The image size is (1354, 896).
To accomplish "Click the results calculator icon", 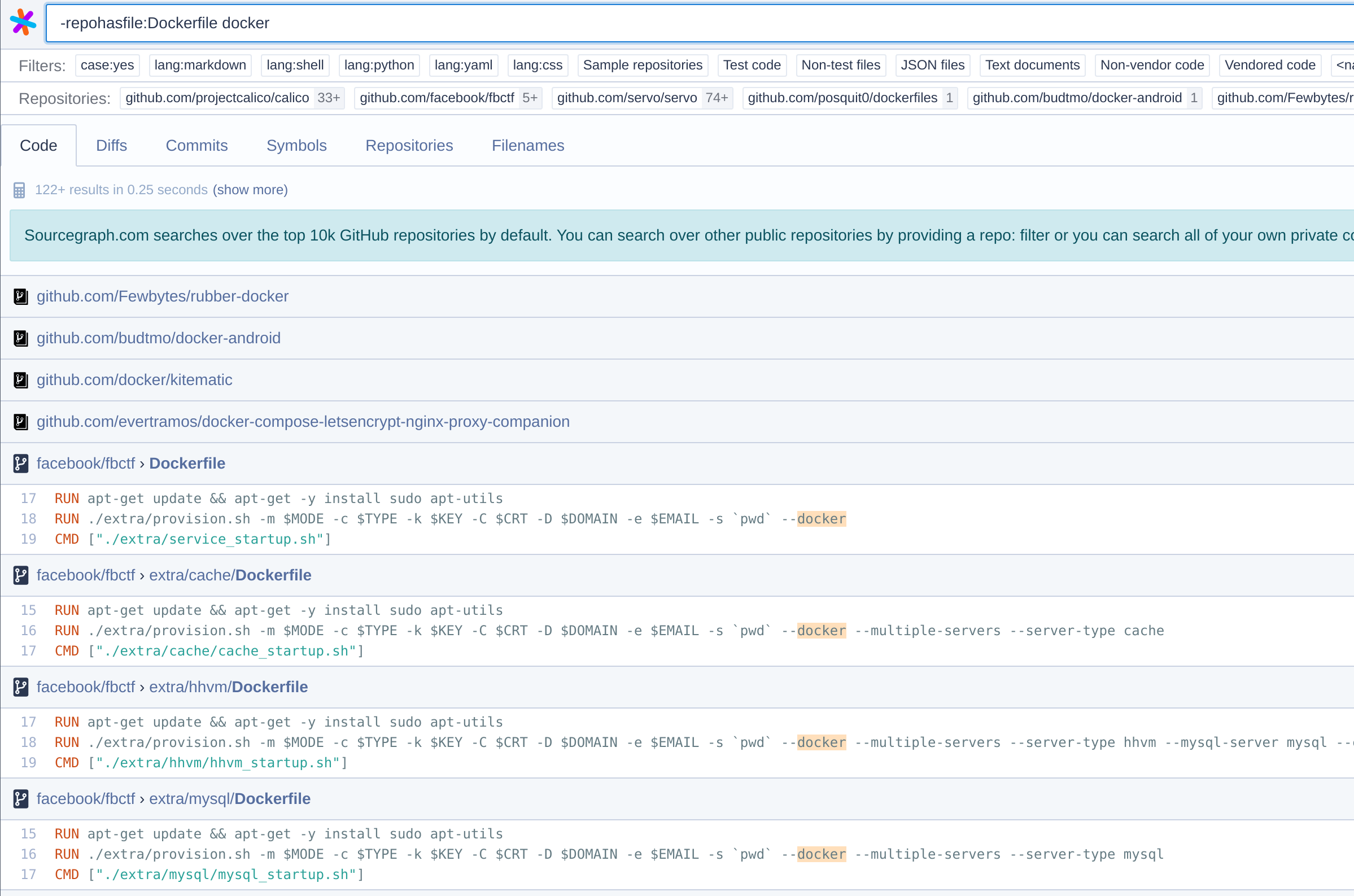I will point(19,190).
